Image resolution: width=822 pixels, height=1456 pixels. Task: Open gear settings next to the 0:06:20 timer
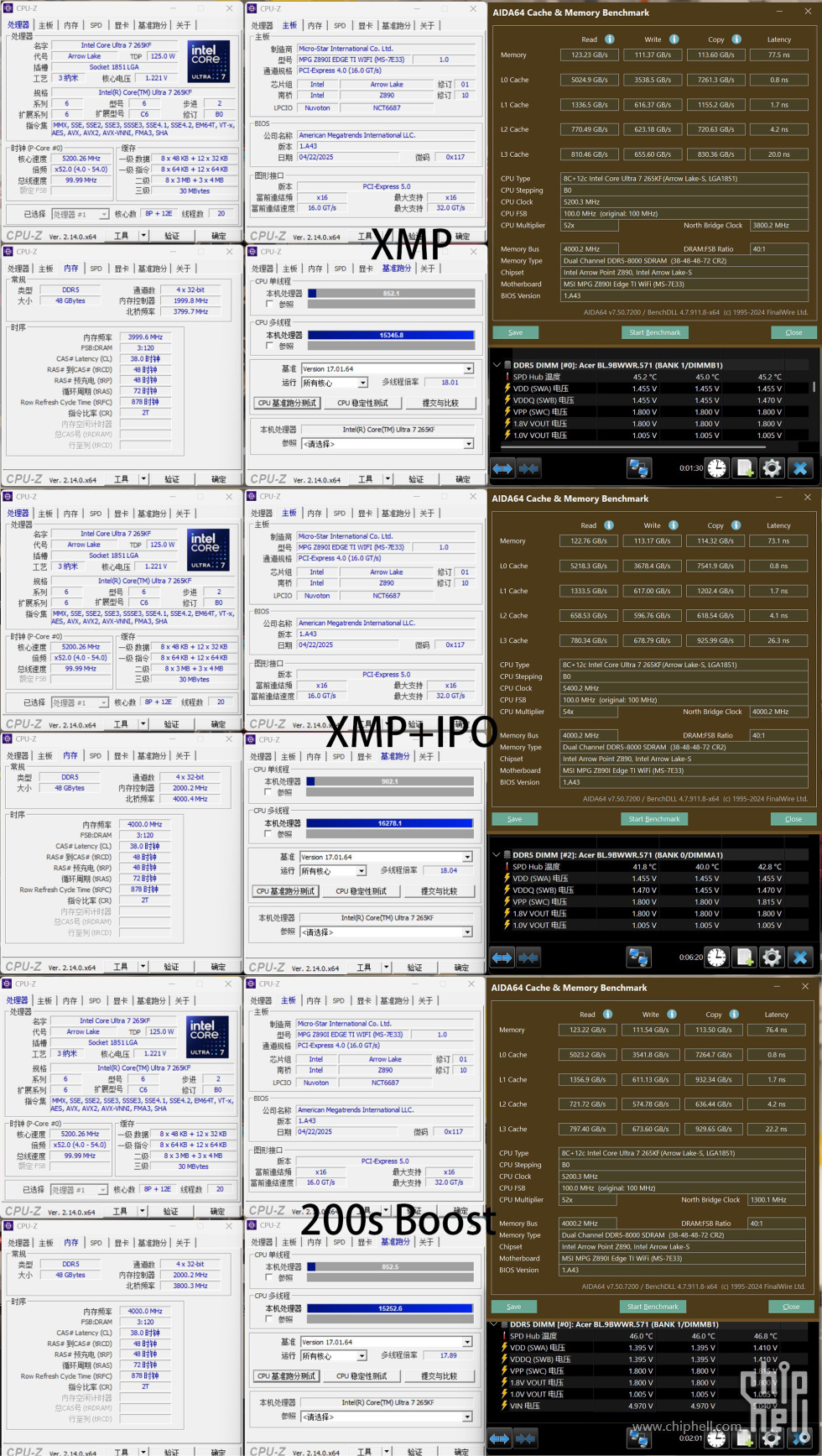(x=772, y=957)
